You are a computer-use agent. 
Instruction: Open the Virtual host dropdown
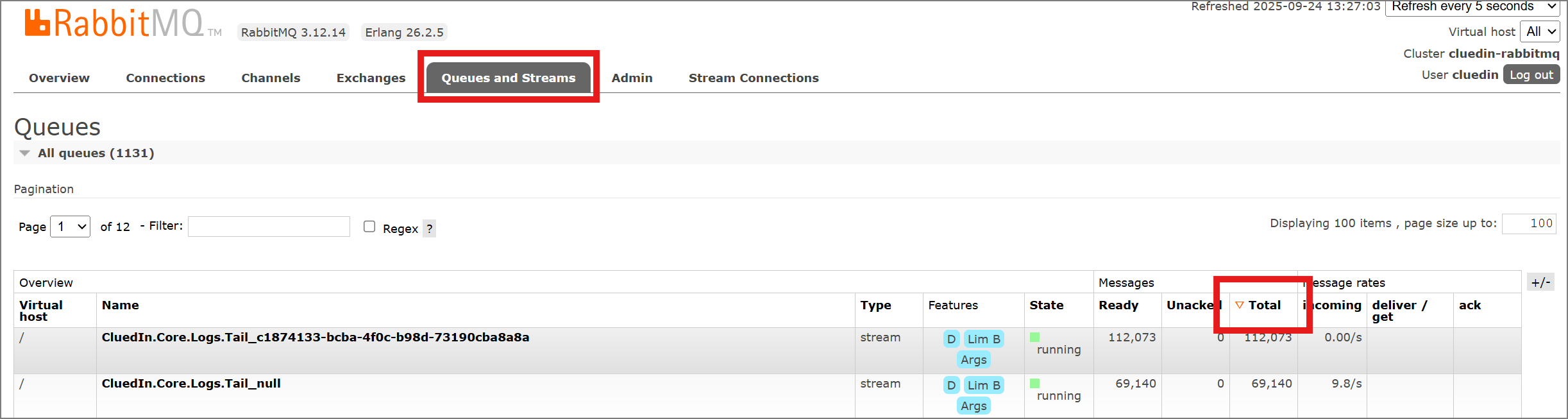(x=1540, y=31)
